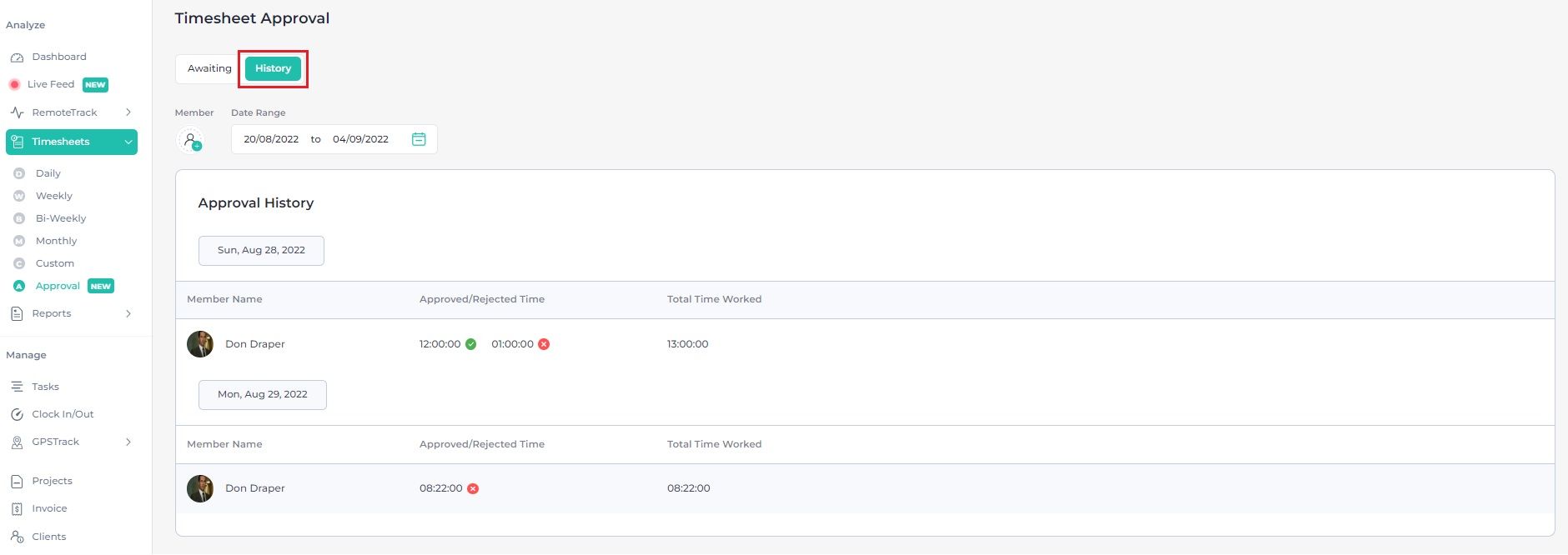Click the Projects file icon
This screenshot has width=1568, height=555.
pyautogui.click(x=17, y=481)
